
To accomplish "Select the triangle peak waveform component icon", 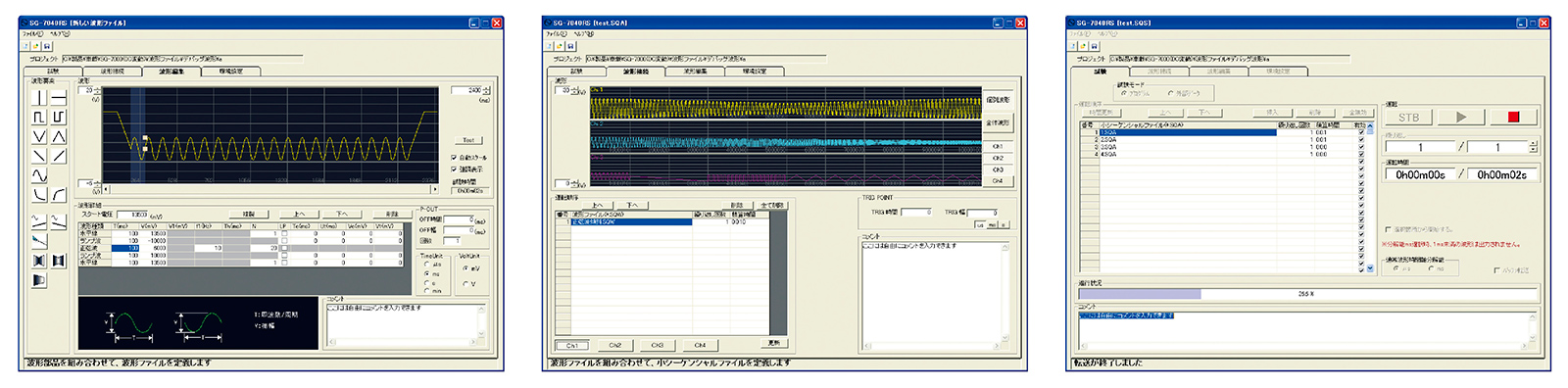I will 58,136.
